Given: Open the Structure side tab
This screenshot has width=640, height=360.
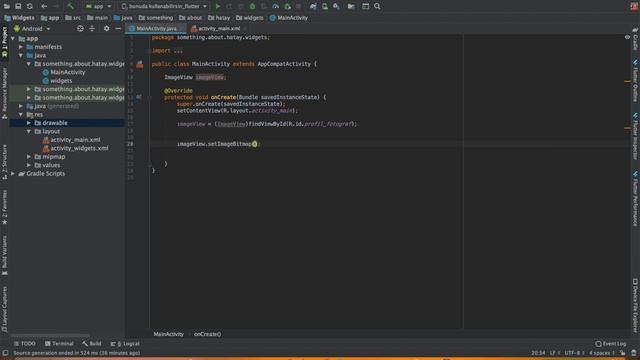Looking at the screenshot, I should coord(4,162).
